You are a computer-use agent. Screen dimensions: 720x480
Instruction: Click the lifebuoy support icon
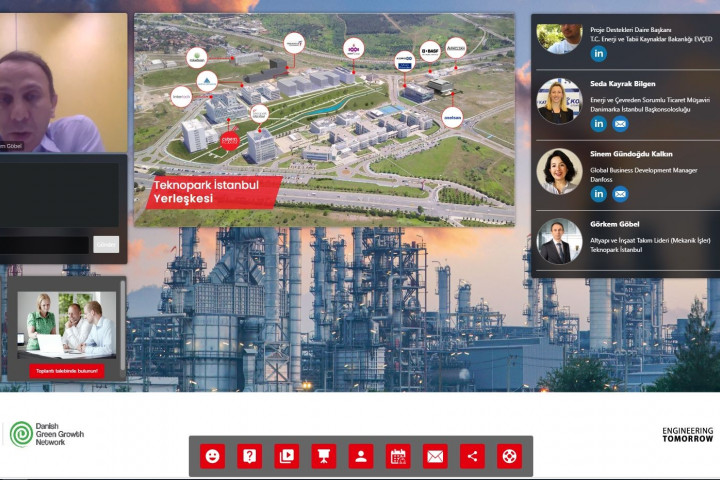tap(509, 456)
